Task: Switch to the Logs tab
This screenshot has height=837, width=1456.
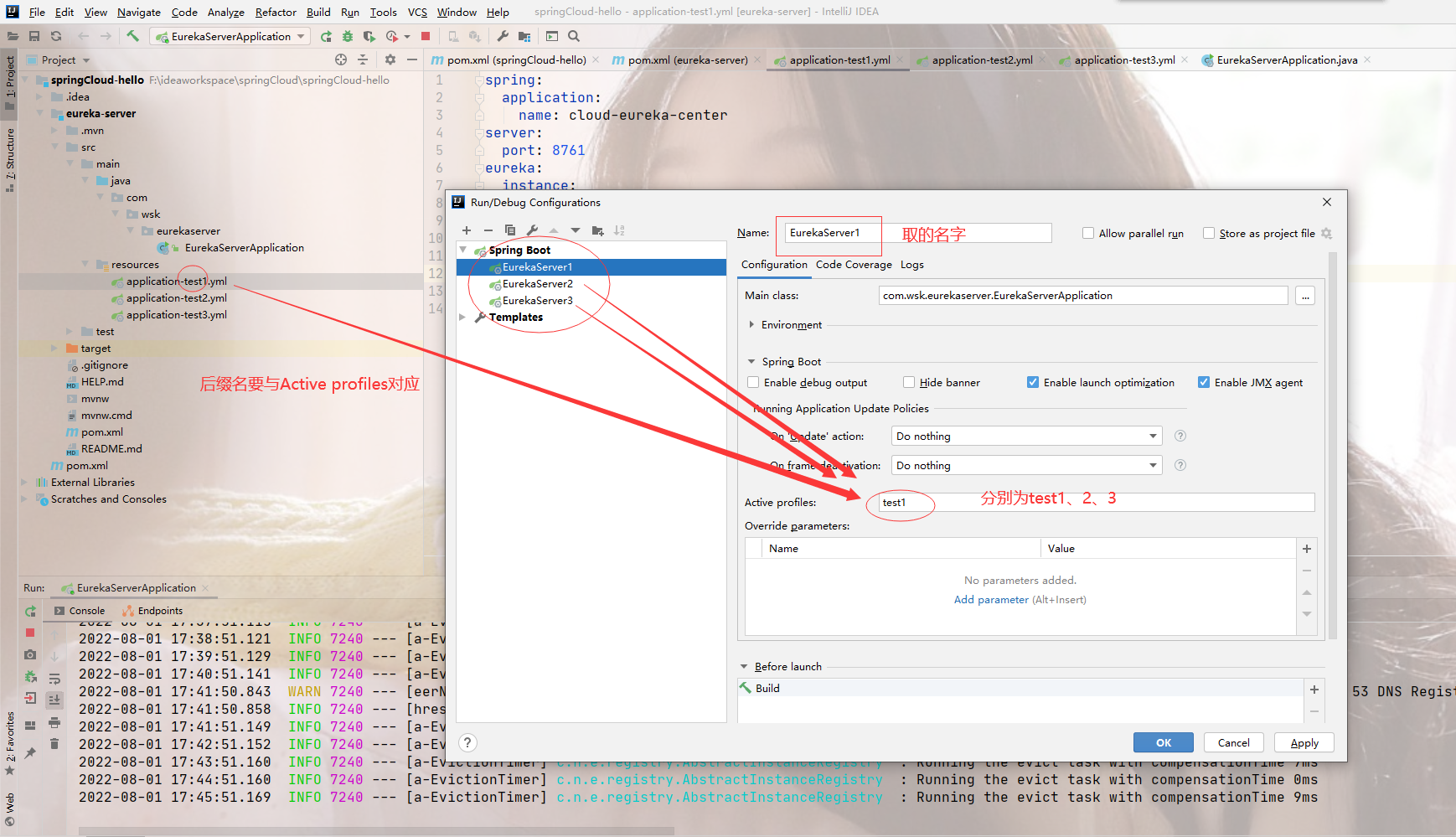Action: coord(912,265)
